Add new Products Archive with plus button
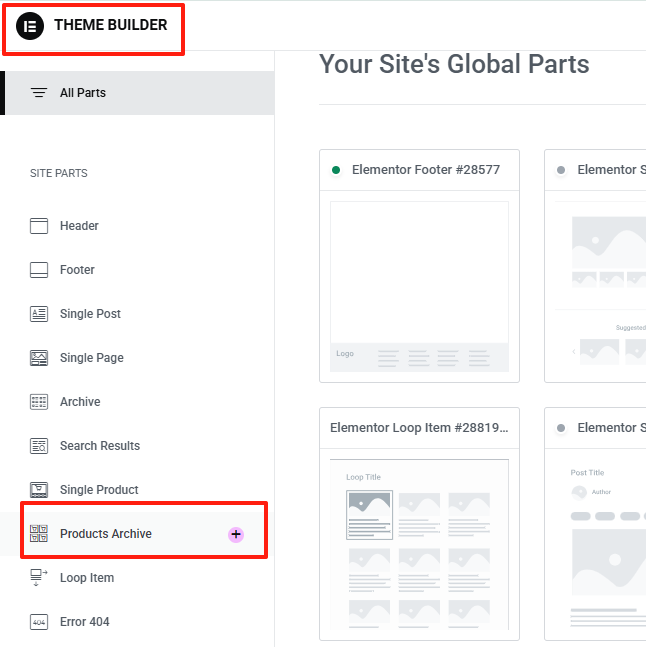646x647 pixels. [x=236, y=534]
